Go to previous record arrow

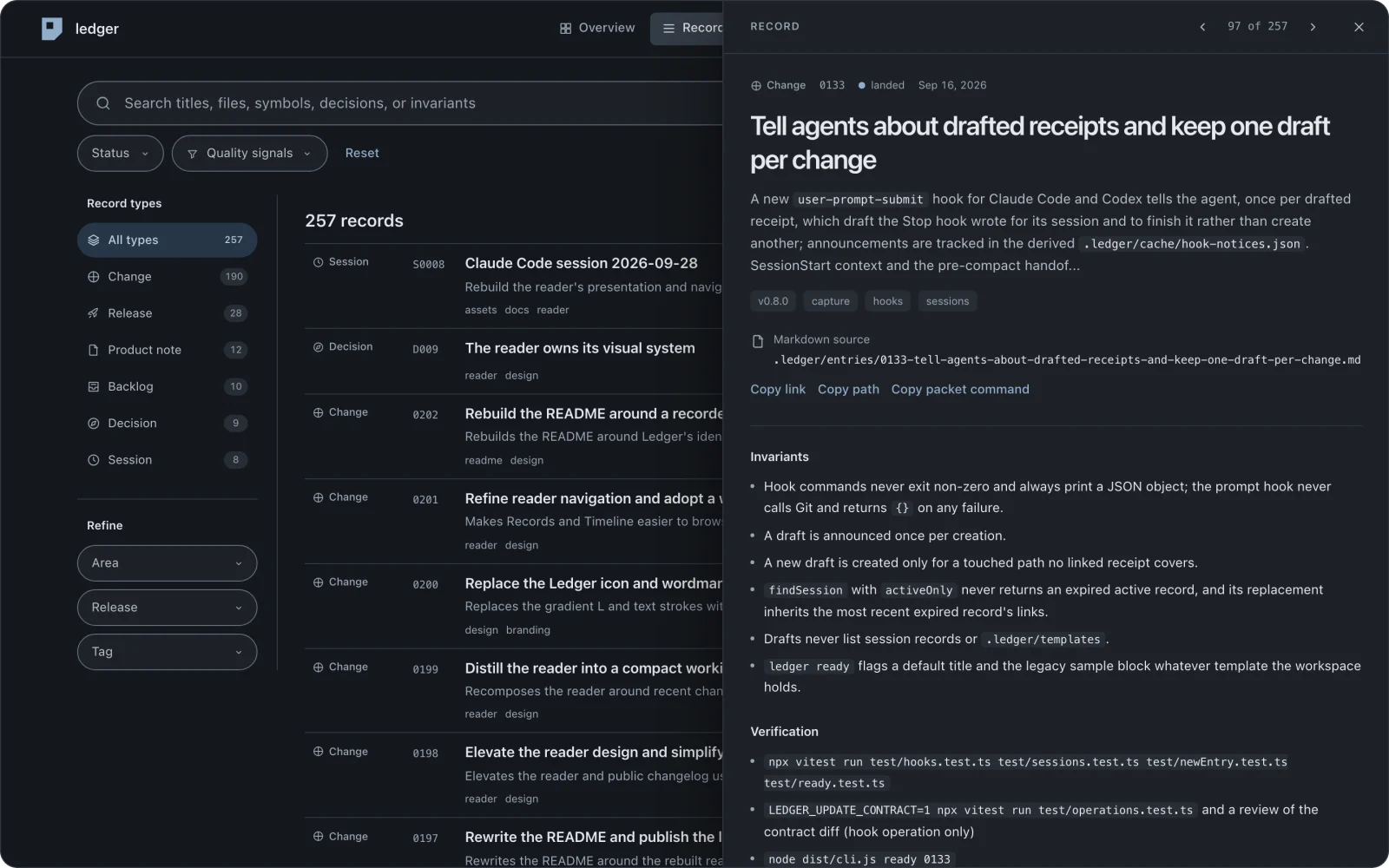point(1202,27)
